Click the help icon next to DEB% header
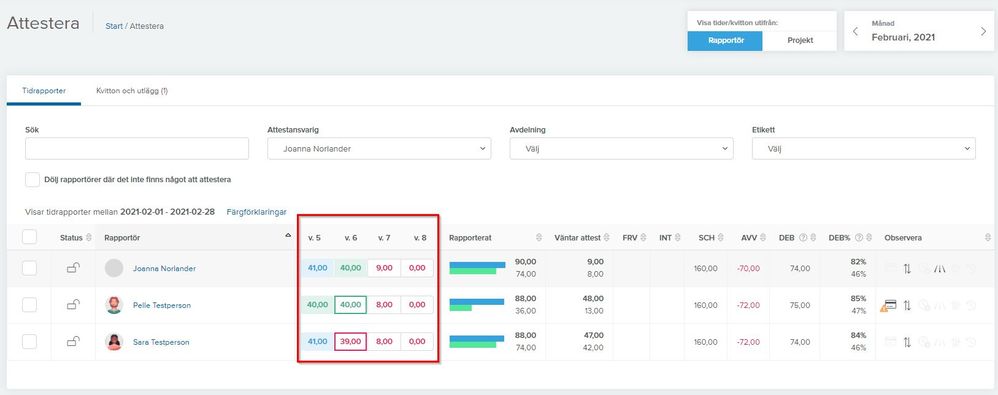The height and width of the screenshot is (395, 998). [x=859, y=238]
